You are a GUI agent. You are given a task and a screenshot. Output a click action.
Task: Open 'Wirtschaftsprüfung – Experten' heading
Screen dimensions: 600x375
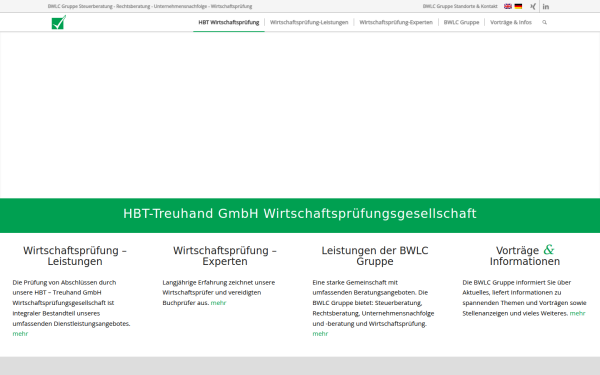[x=225, y=256]
